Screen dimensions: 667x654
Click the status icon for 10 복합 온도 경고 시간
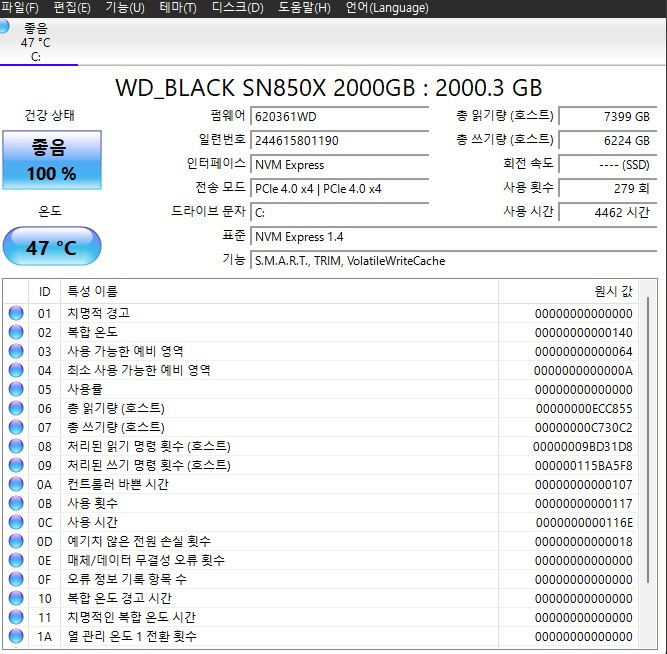(16, 598)
